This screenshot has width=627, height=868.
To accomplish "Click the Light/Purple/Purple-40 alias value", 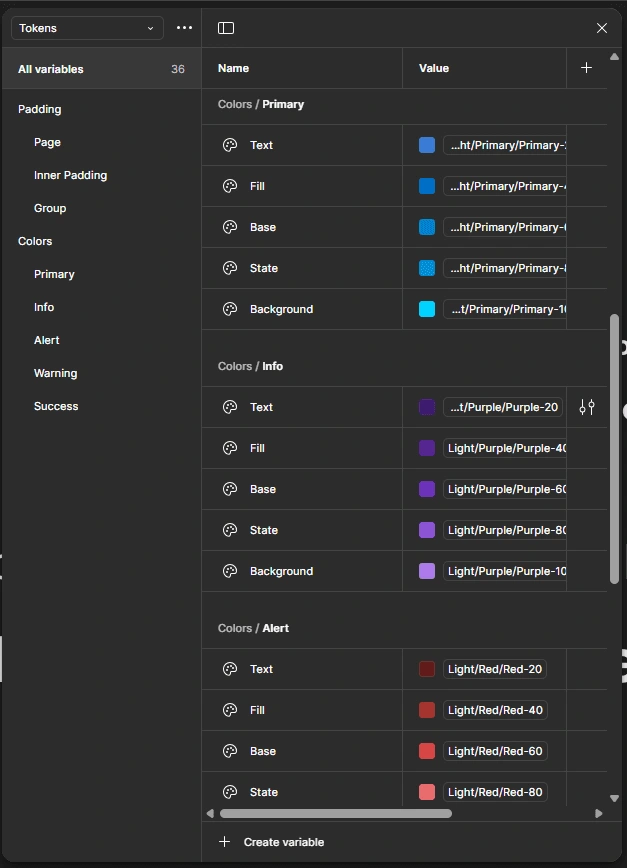I will 505,448.
